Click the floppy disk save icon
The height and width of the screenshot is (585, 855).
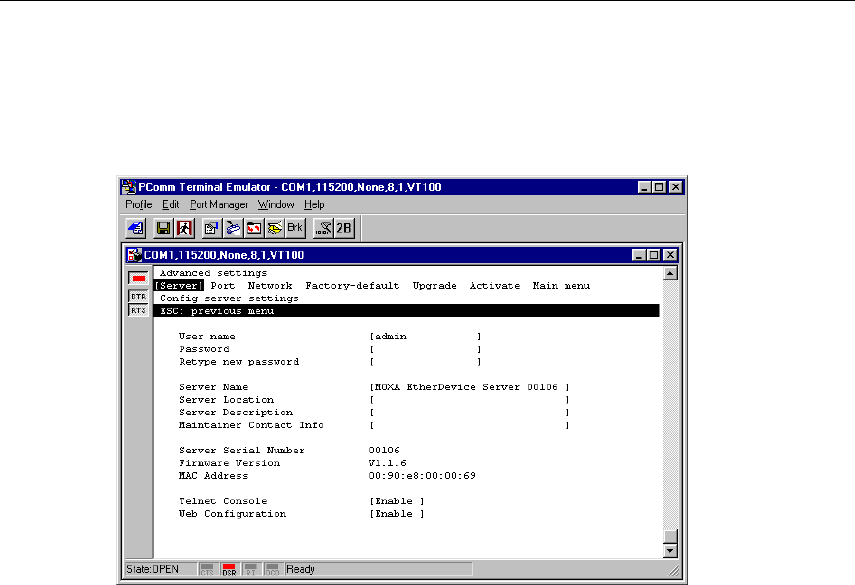point(163,228)
